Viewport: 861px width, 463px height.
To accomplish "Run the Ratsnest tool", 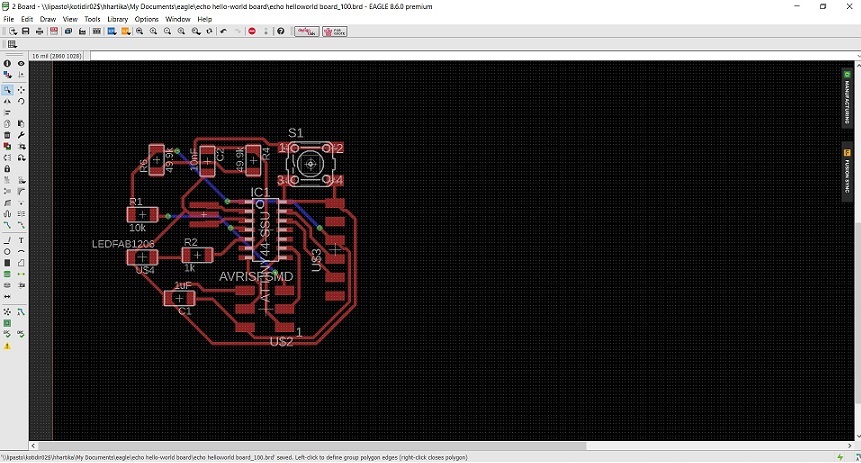I will (7, 312).
